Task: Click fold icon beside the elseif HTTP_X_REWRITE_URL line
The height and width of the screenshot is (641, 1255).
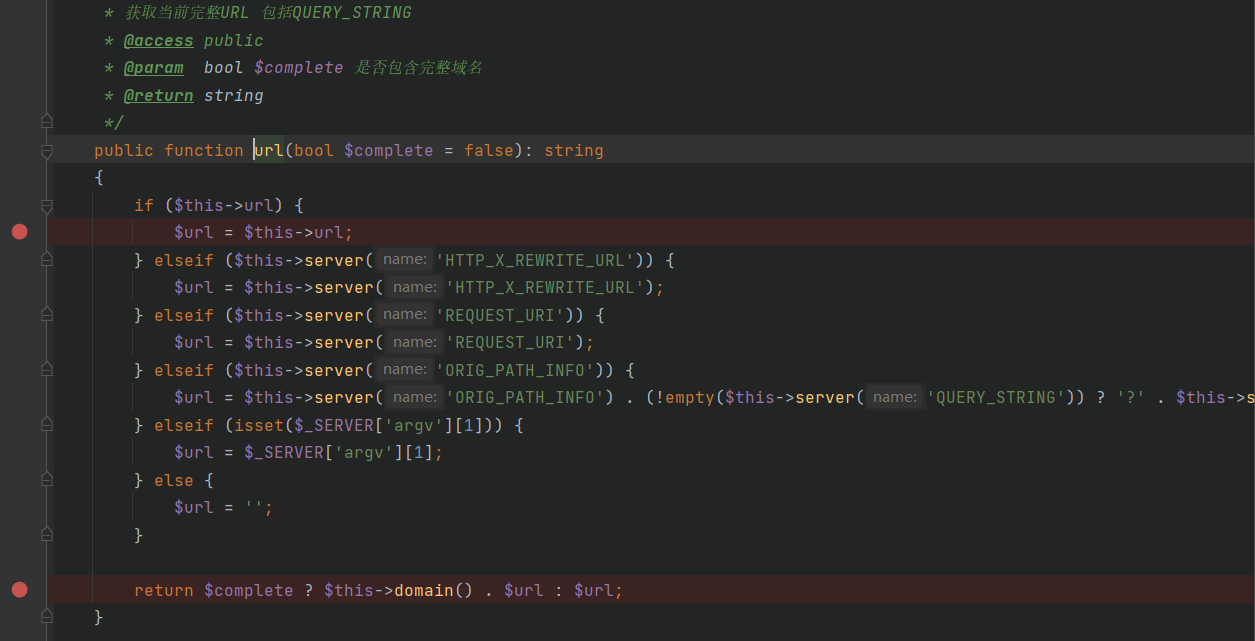Action: (46, 260)
